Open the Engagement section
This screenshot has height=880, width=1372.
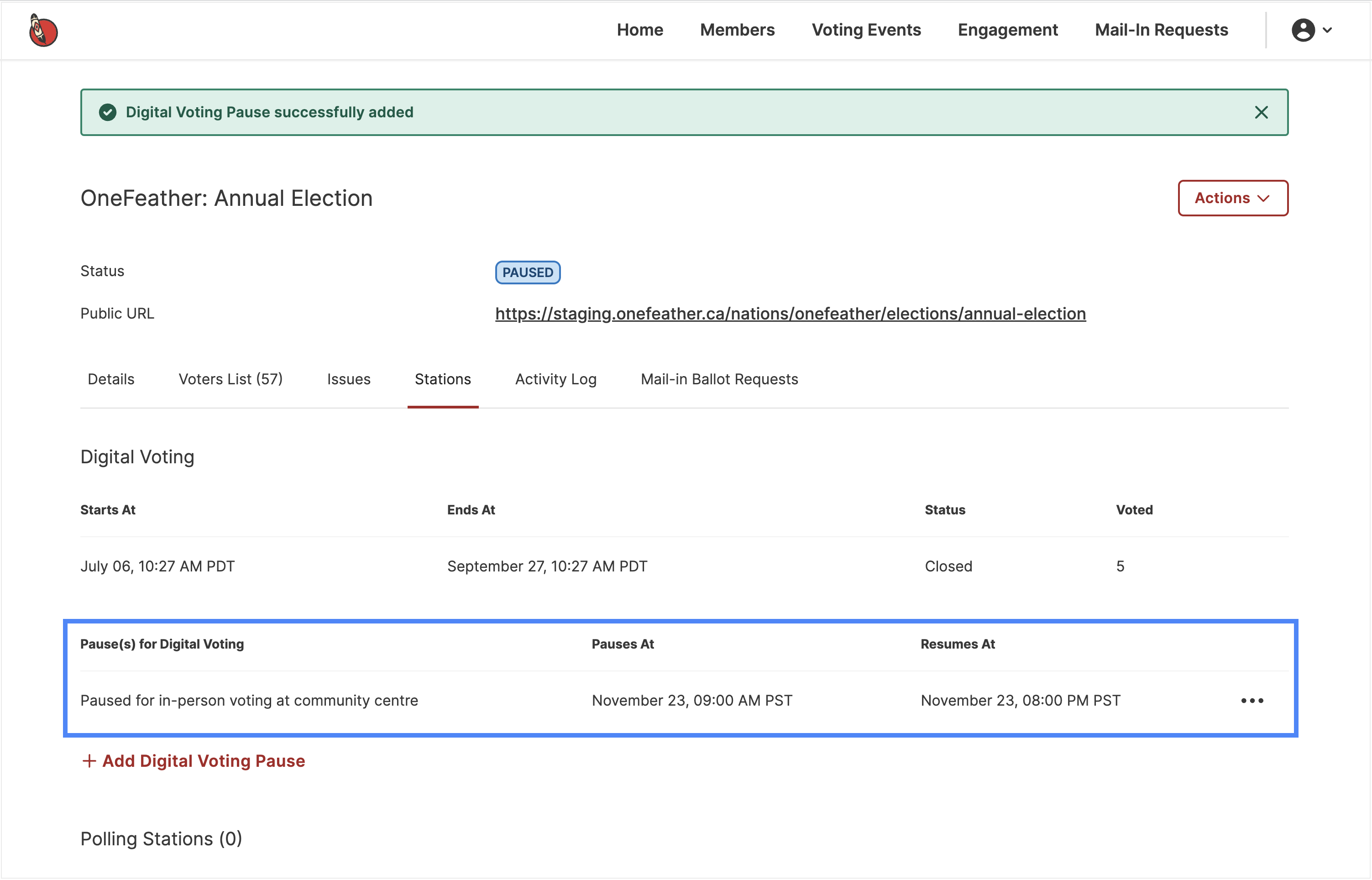click(1007, 30)
